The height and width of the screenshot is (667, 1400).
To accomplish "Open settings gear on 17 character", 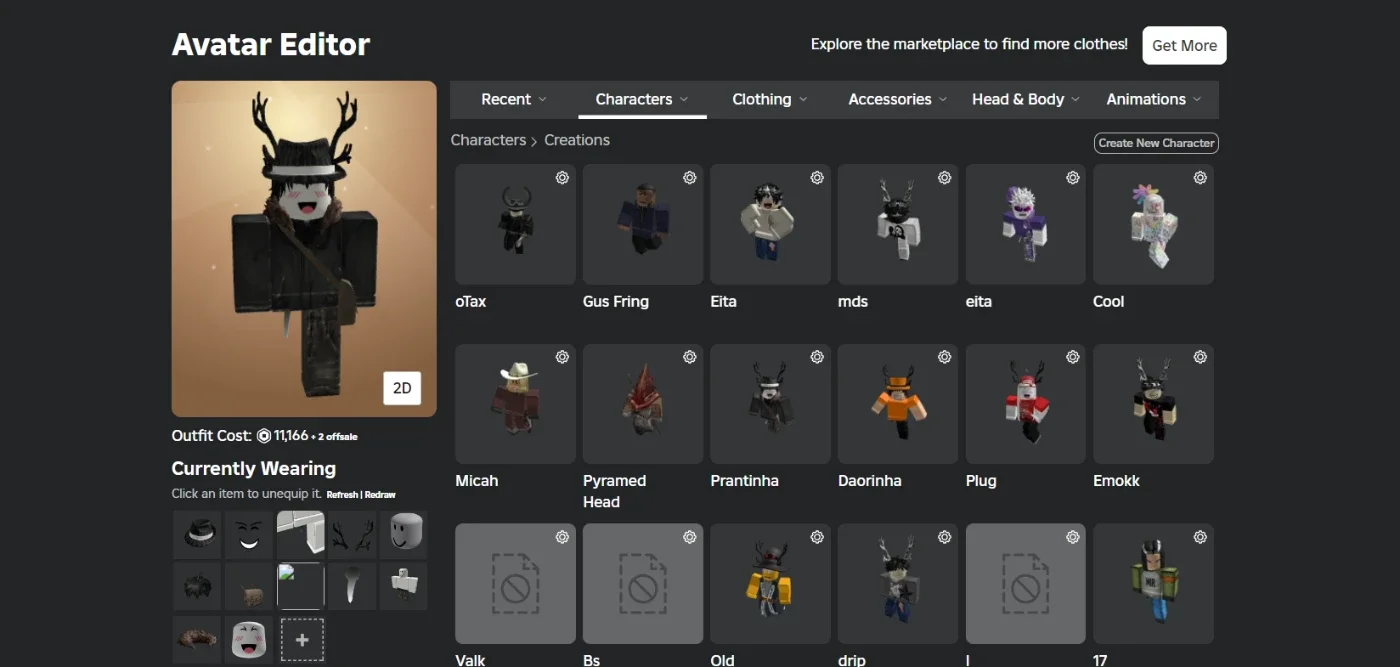I will (x=1200, y=537).
